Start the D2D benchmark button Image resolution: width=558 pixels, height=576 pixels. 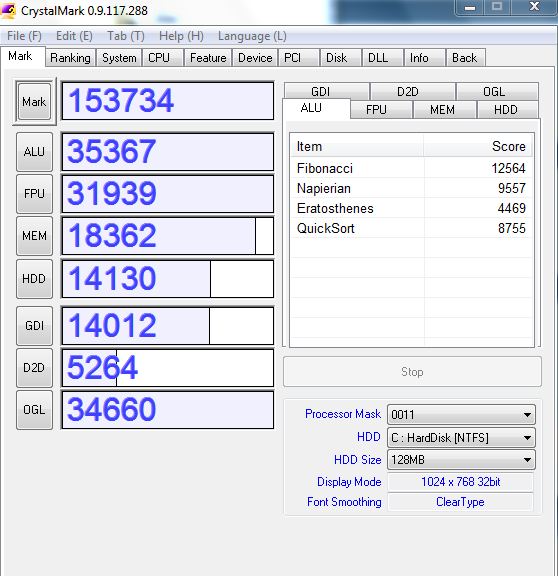(x=35, y=368)
